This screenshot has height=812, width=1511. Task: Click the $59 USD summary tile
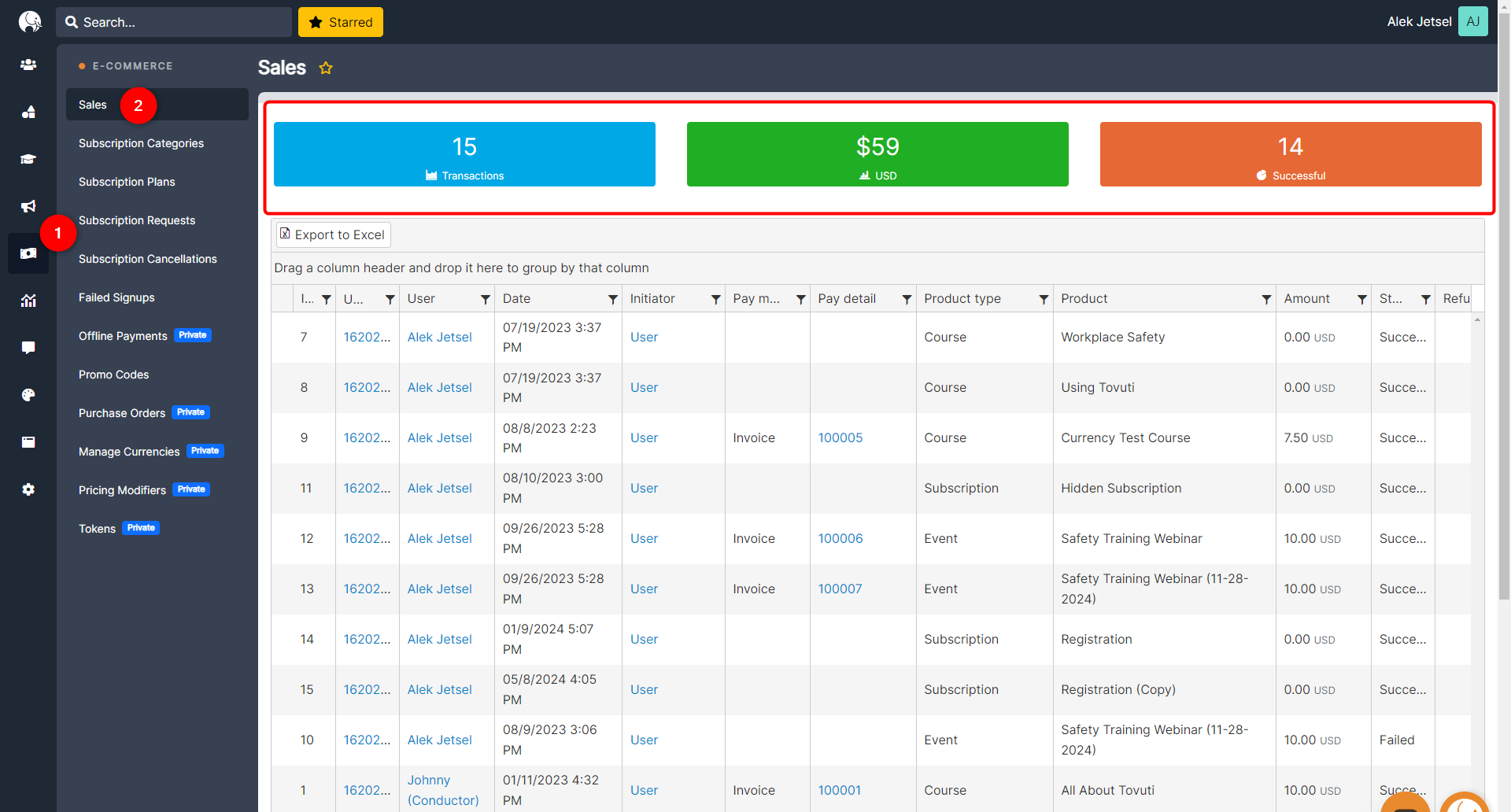(877, 154)
